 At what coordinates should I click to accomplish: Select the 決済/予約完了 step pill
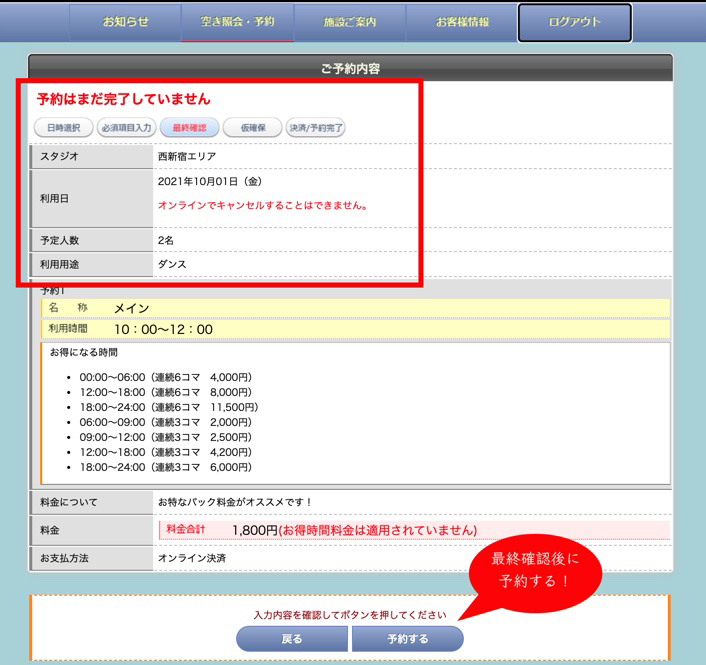click(x=315, y=128)
